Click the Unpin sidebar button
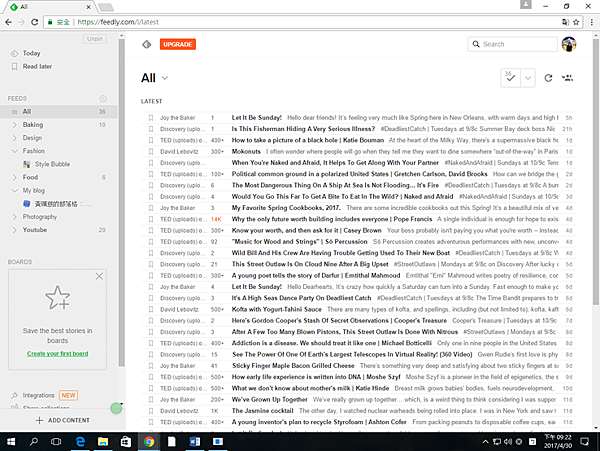The width and height of the screenshot is (600, 451). tap(95, 39)
